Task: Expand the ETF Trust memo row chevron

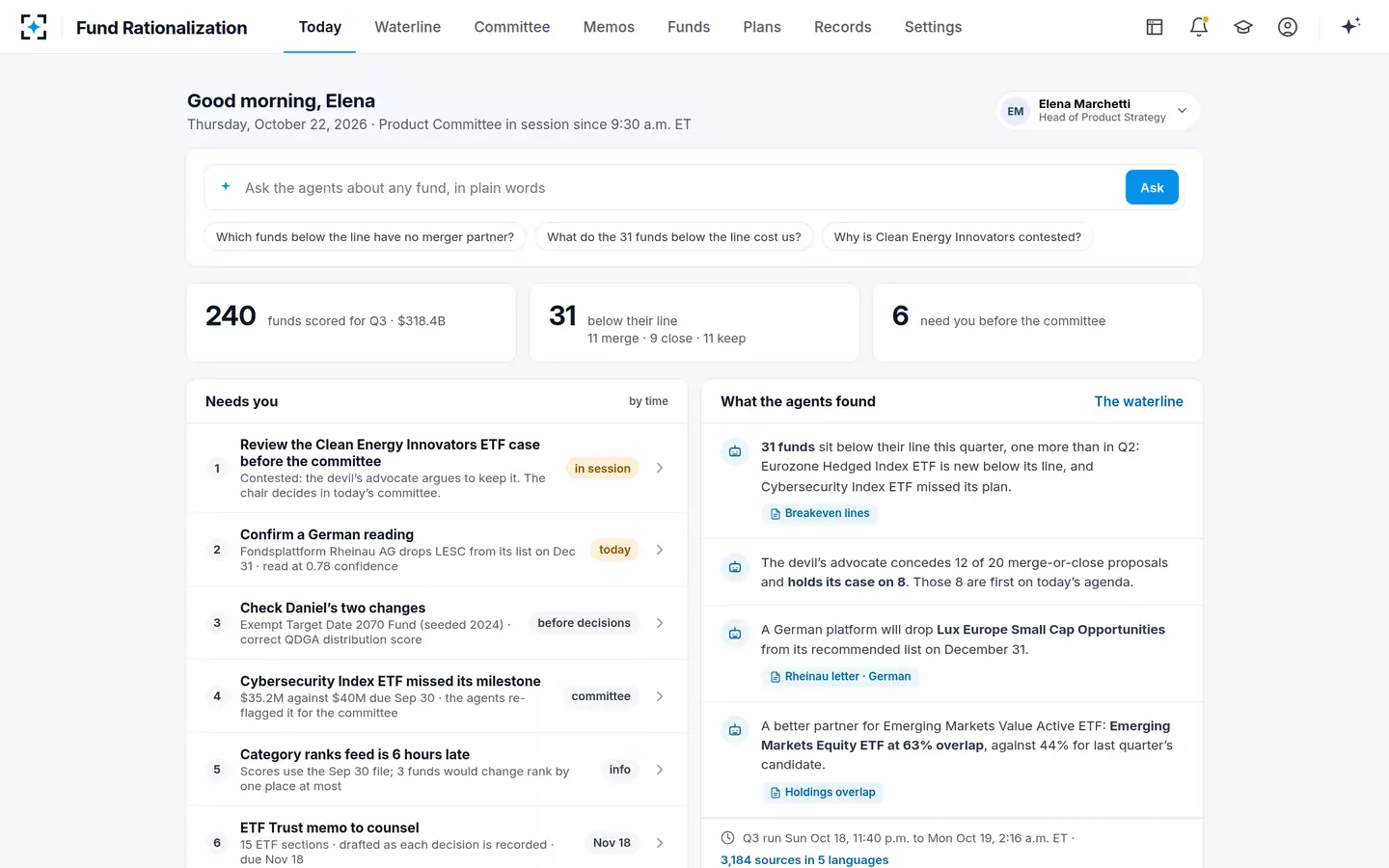Action: point(660,843)
